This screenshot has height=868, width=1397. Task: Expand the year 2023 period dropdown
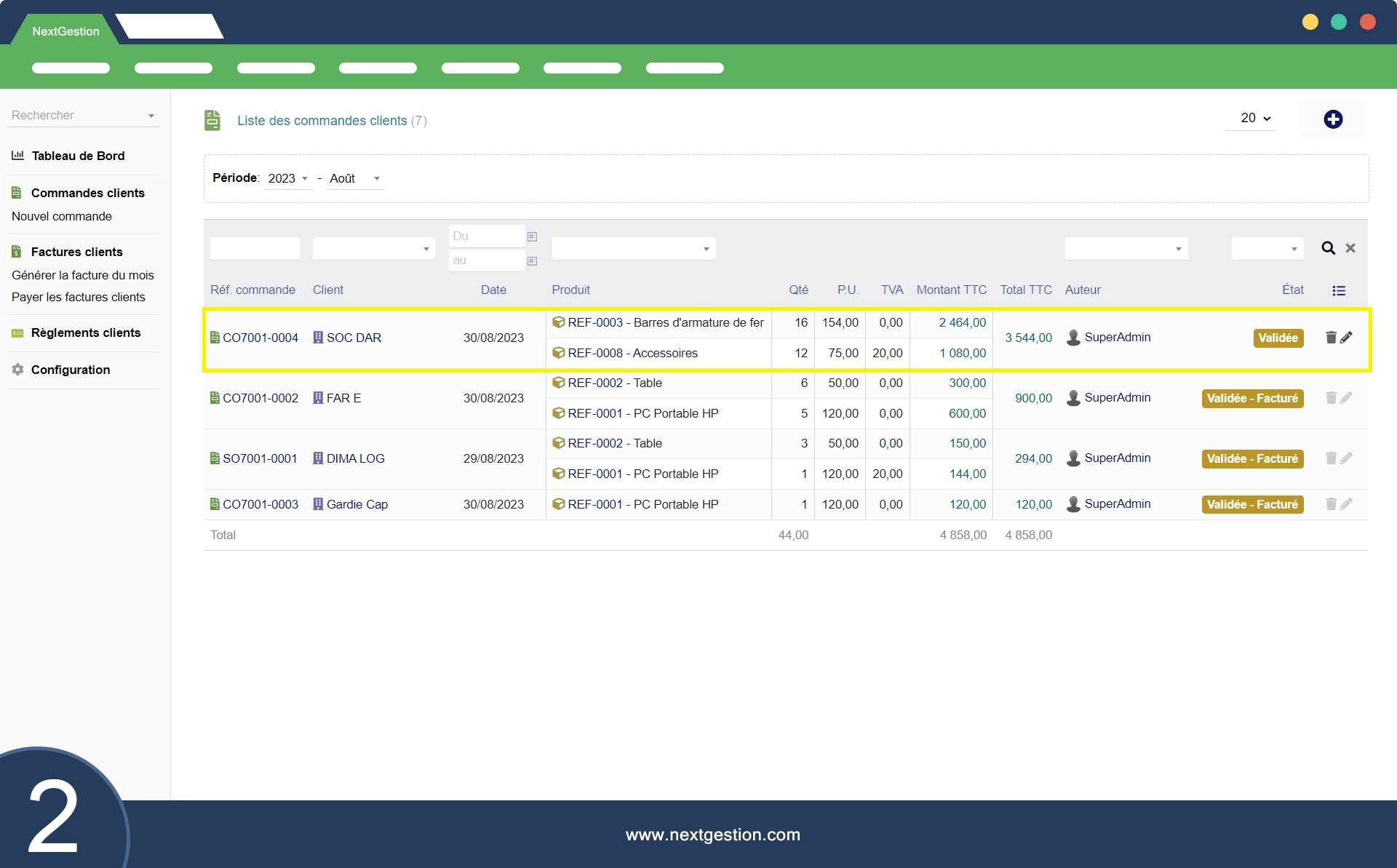click(x=288, y=178)
